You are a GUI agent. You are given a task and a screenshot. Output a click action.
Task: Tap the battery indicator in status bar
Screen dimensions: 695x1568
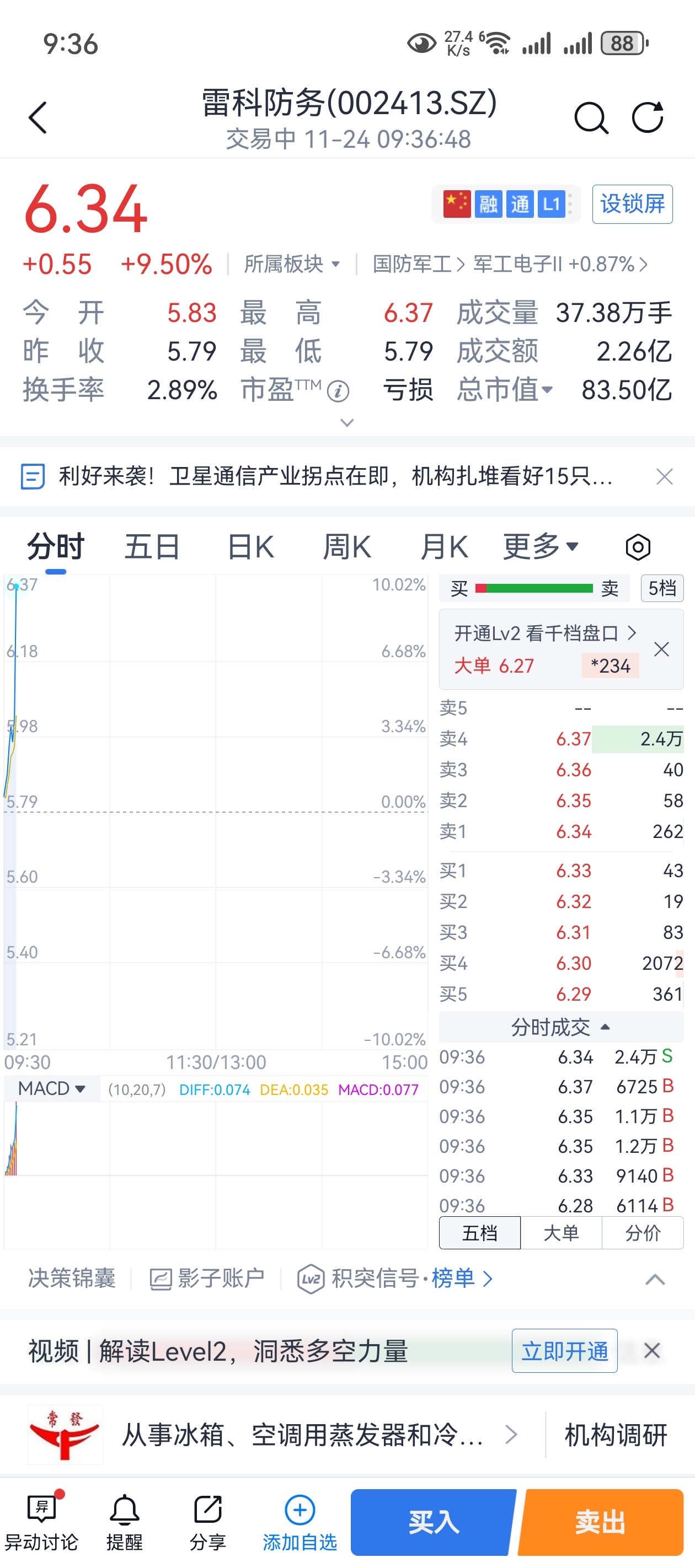(624, 43)
